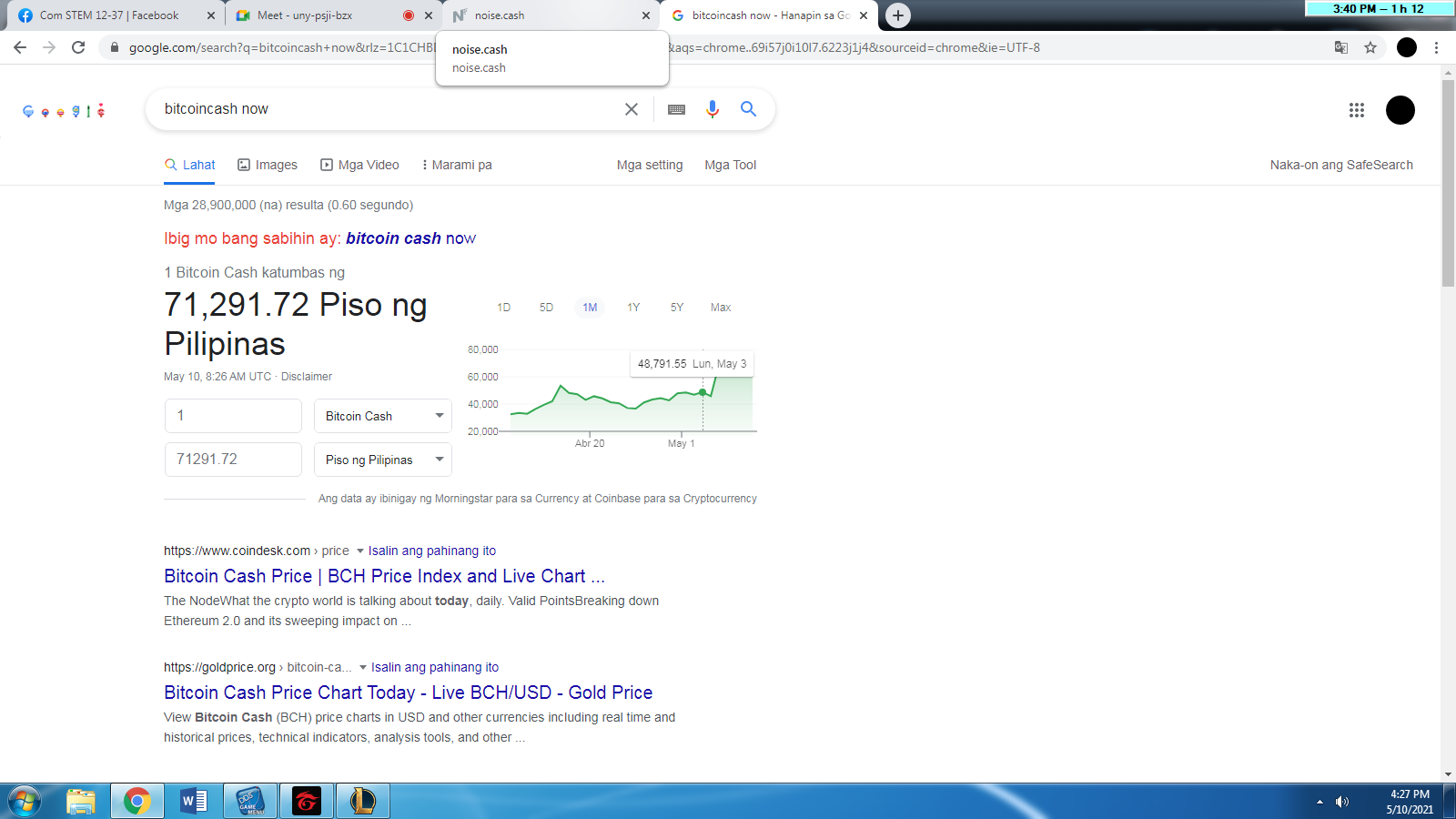1456x819 pixels.
Task: Click the bitcoin cash now suggestion
Action: click(410, 238)
